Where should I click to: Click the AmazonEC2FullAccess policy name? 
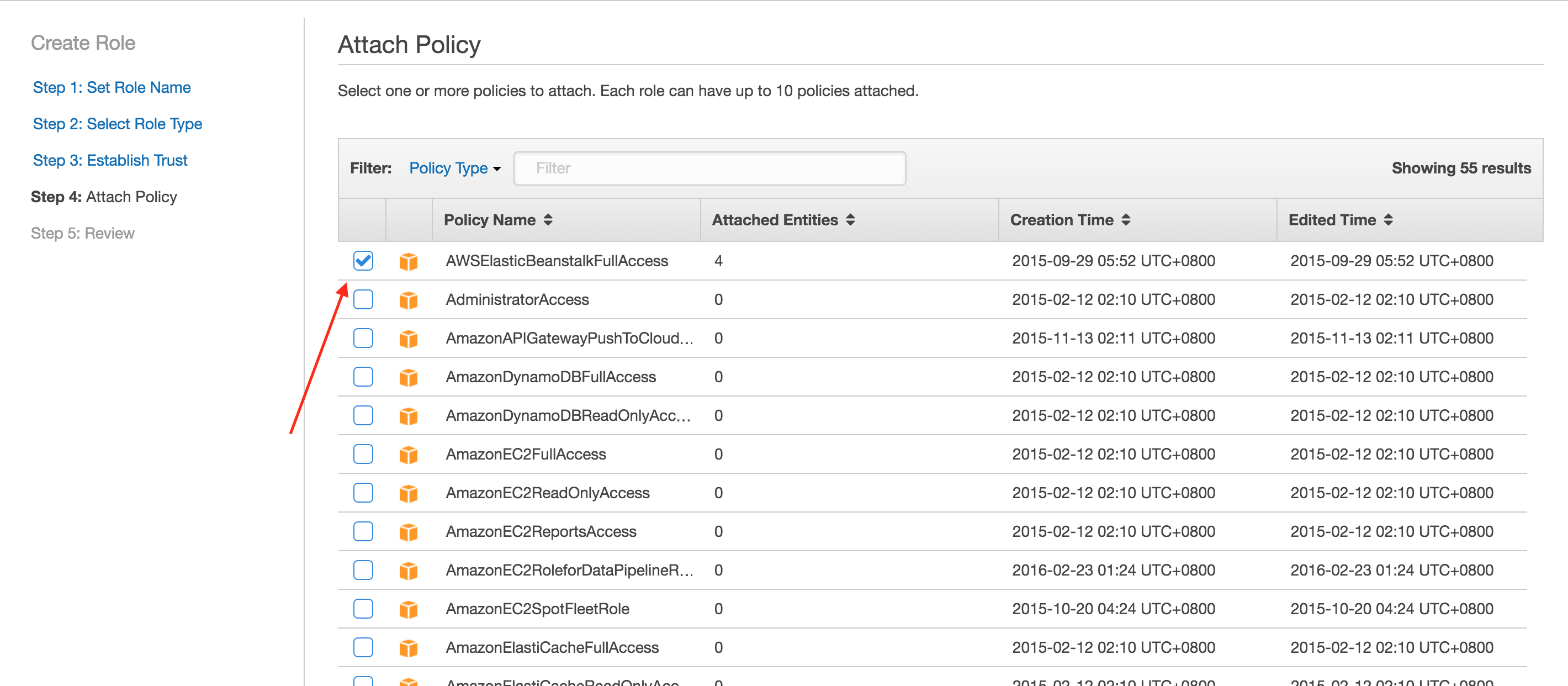click(x=526, y=454)
